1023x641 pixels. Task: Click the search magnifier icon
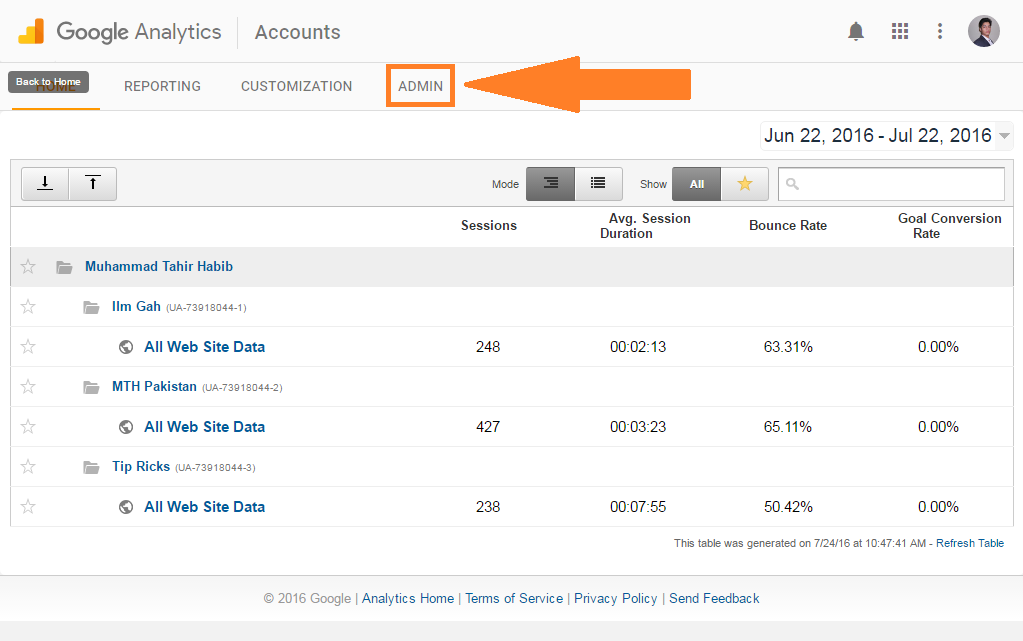[792, 184]
